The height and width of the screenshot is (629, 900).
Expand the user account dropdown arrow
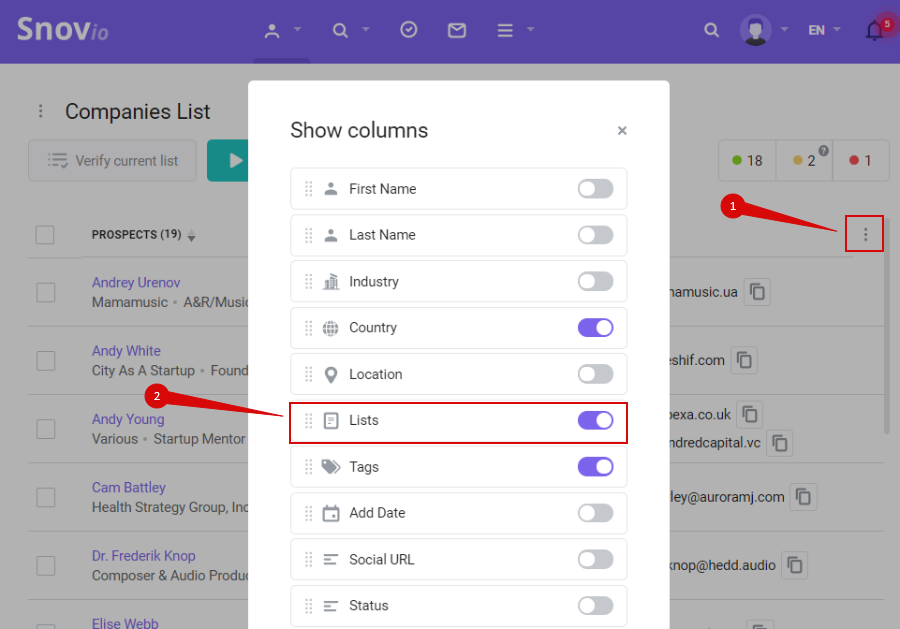point(784,29)
